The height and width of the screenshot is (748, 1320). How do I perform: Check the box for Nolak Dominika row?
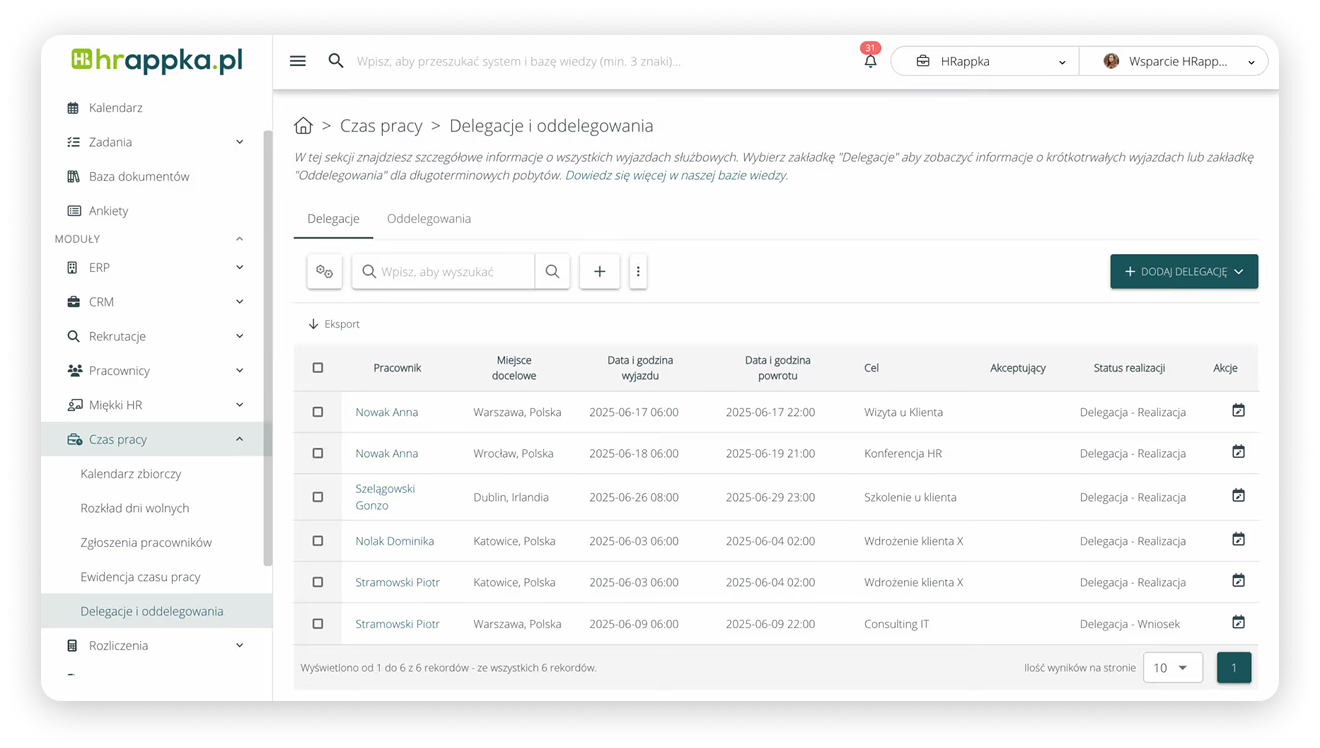(x=318, y=541)
